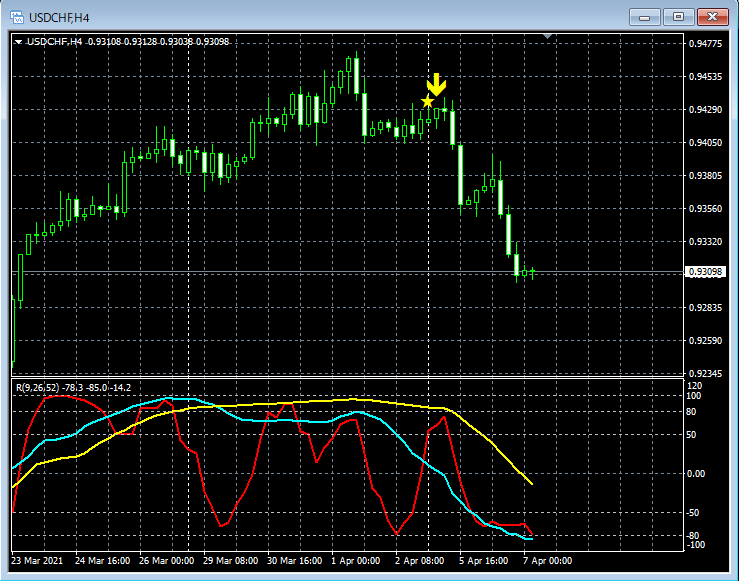Screen dimensions: 739x581
Task: Click the 0.93320 price scale label
Action: point(705,242)
